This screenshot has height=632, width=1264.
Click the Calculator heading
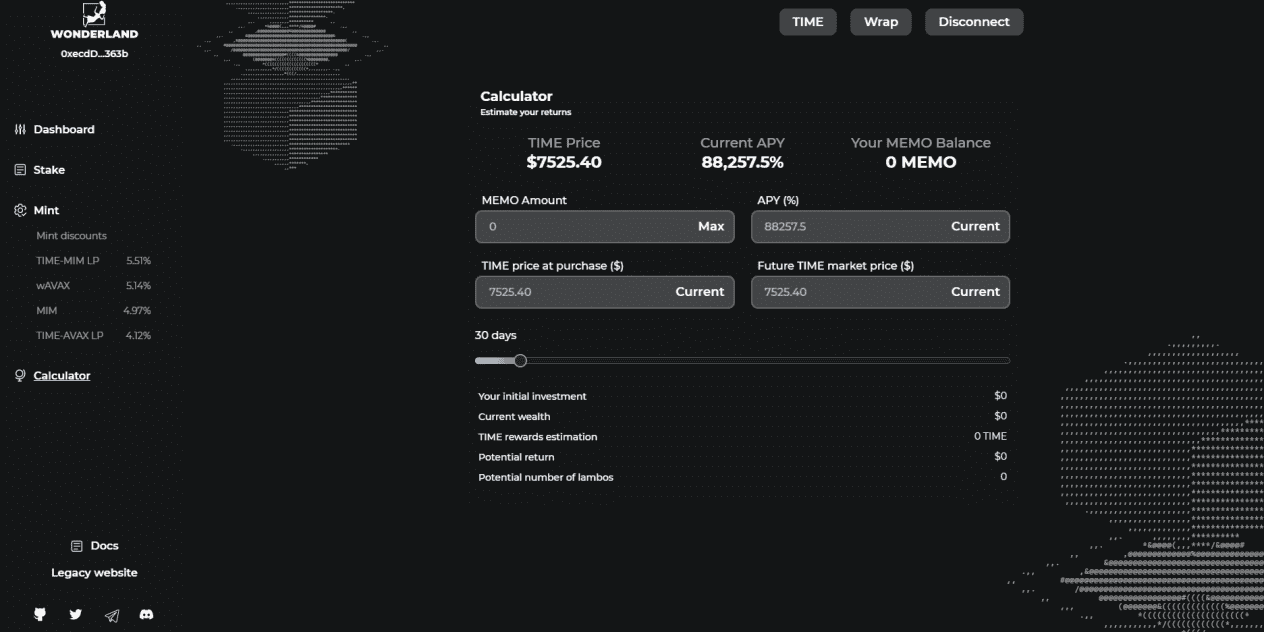(x=516, y=97)
